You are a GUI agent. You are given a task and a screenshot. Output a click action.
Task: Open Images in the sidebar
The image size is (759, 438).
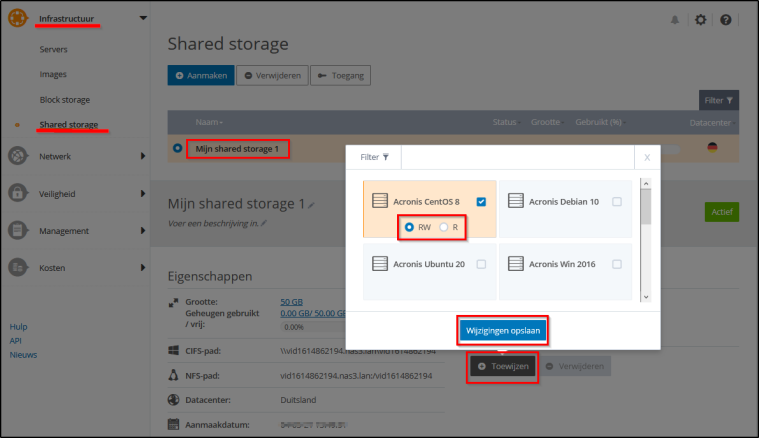tap(53, 74)
